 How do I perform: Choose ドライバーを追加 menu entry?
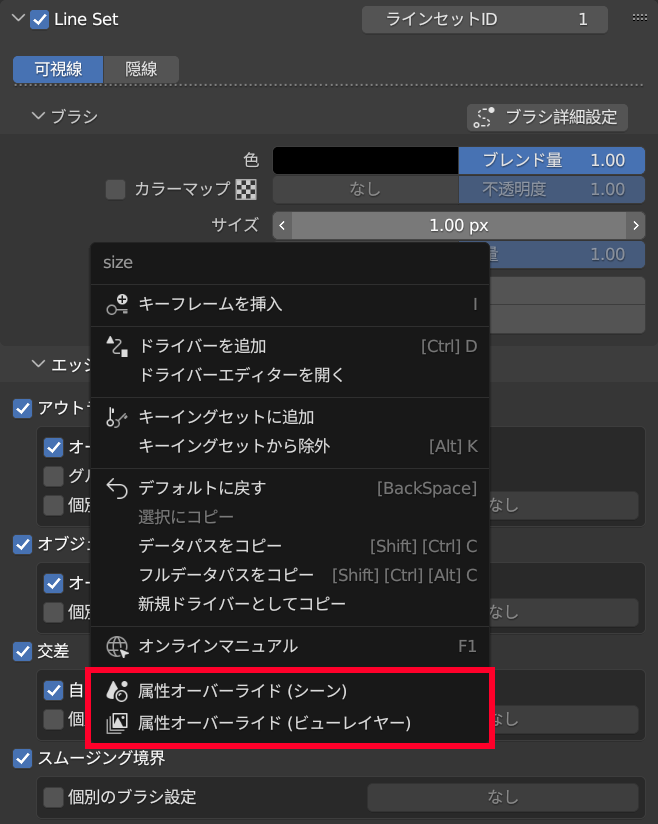(x=290, y=346)
